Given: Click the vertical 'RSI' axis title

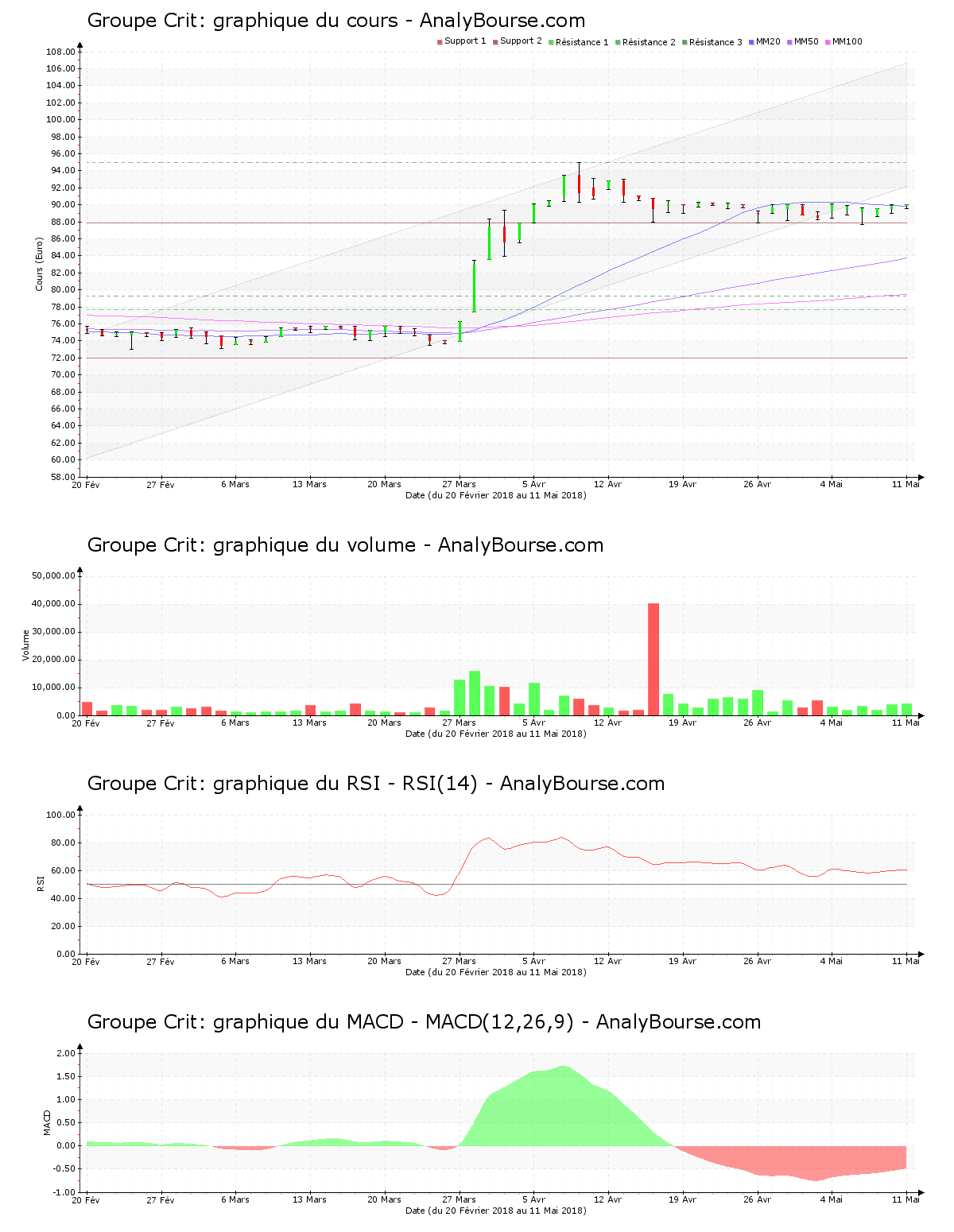Looking at the screenshot, I should click(x=41, y=884).
